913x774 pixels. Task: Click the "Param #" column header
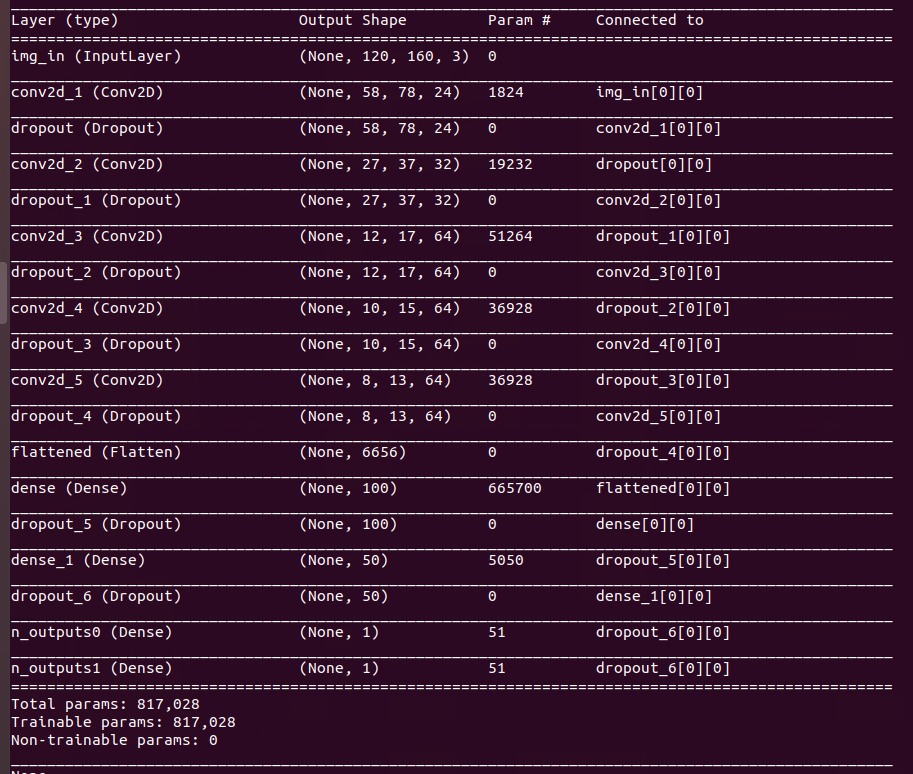pos(519,21)
